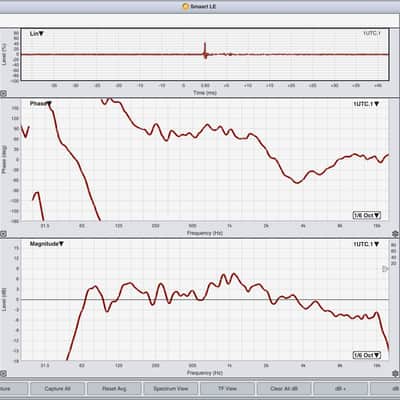400x400 pixels.
Task: Toggle the expand icon below the Magnitude pane
Action: tap(3, 373)
